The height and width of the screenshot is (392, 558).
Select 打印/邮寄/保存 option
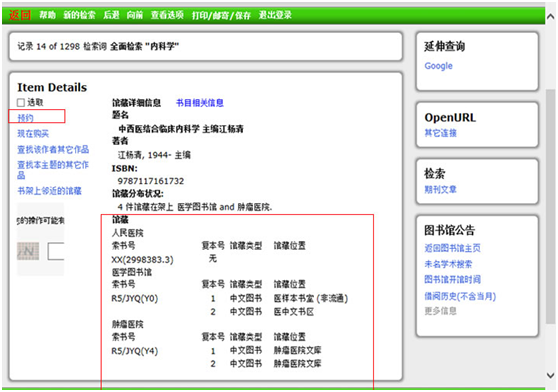click(x=221, y=15)
